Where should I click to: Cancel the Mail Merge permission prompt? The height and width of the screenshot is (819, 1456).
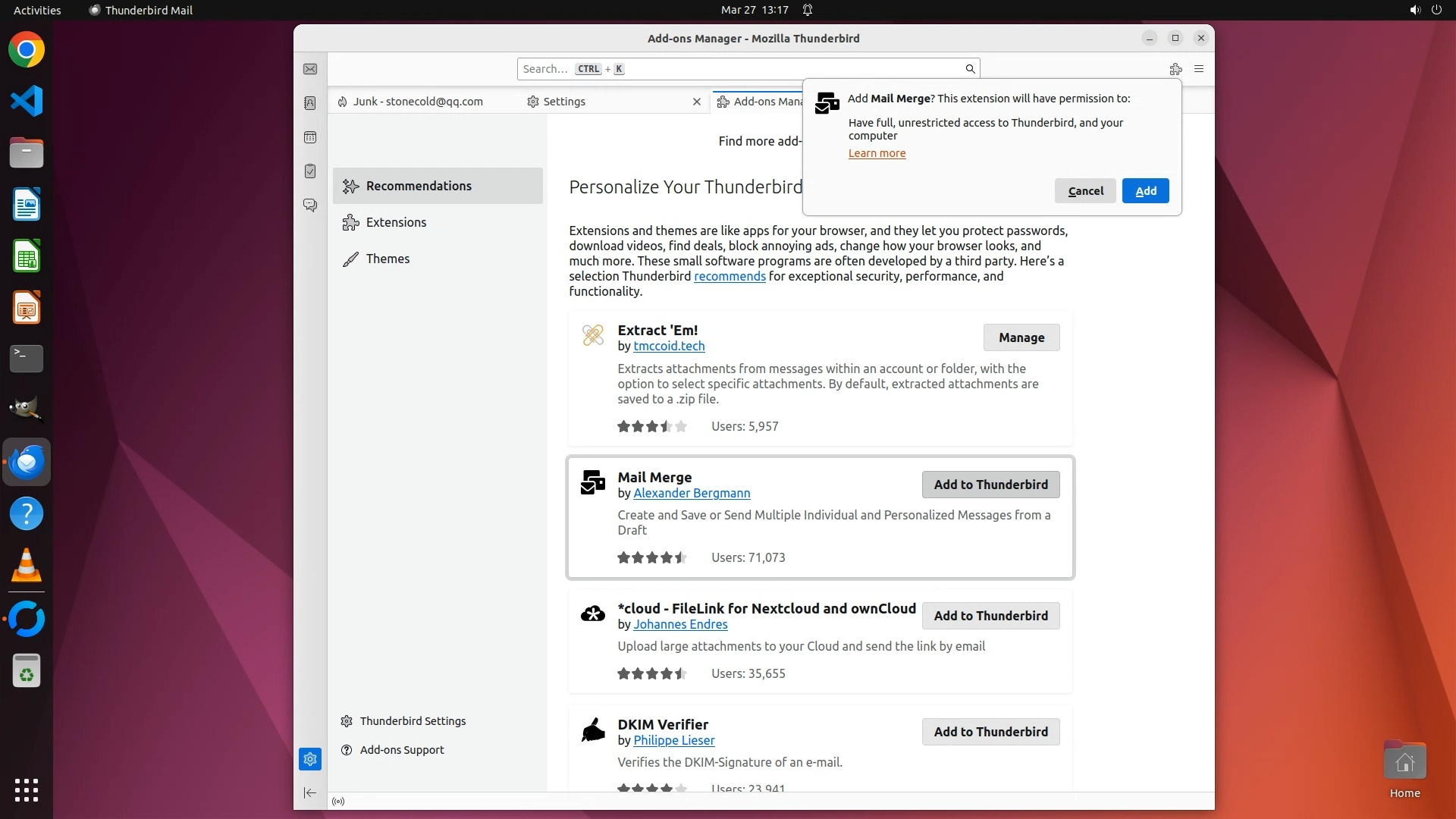(1085, 191)
